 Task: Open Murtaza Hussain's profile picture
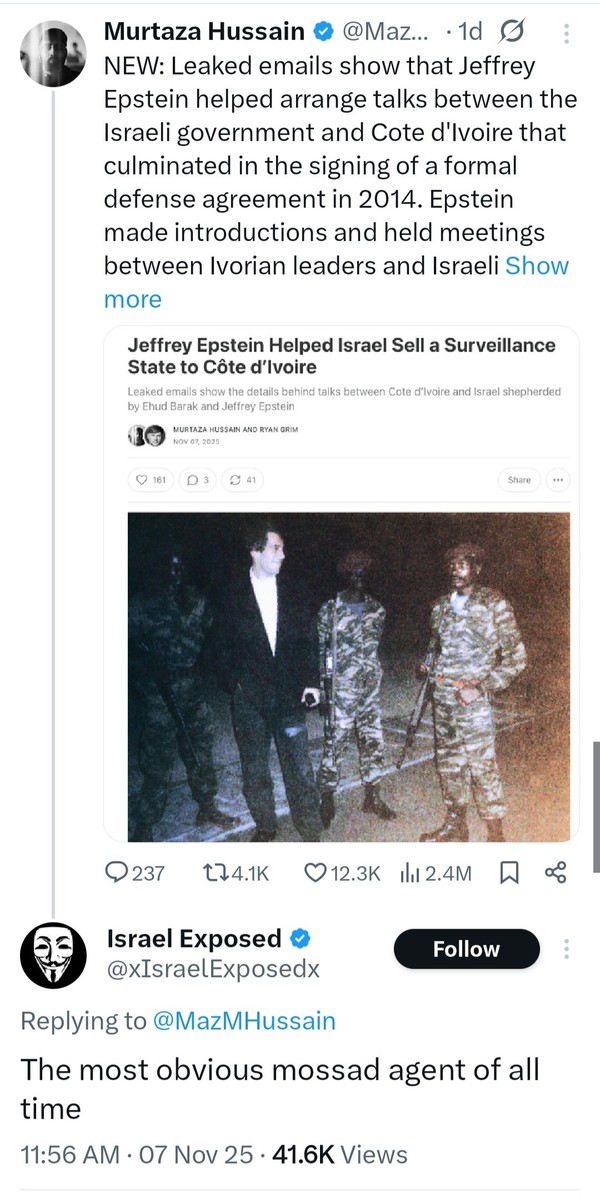55,52
